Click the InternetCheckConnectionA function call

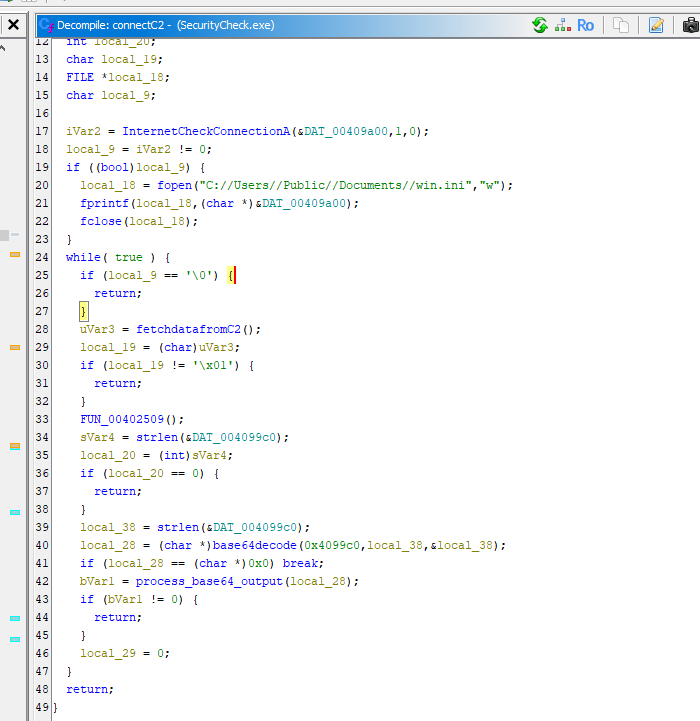click(206, 132)
